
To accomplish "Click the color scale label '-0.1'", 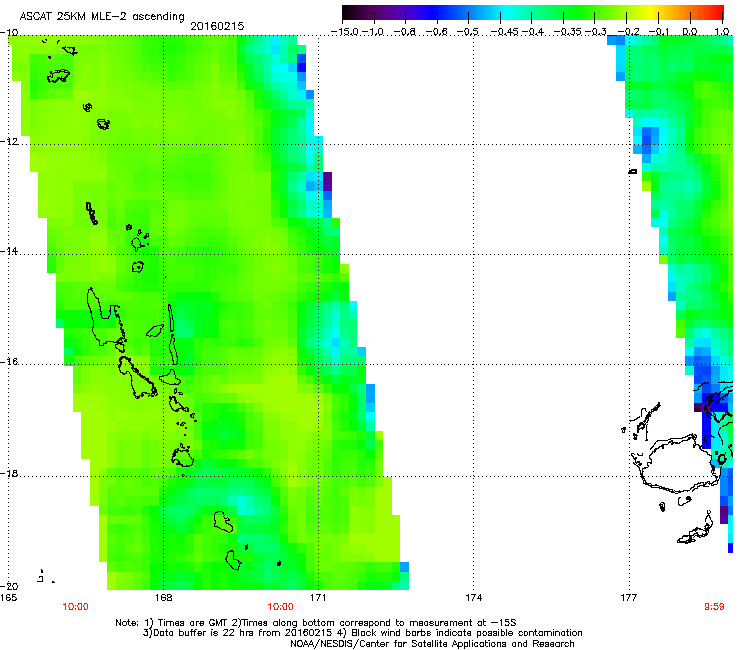I will pos(659,32).
